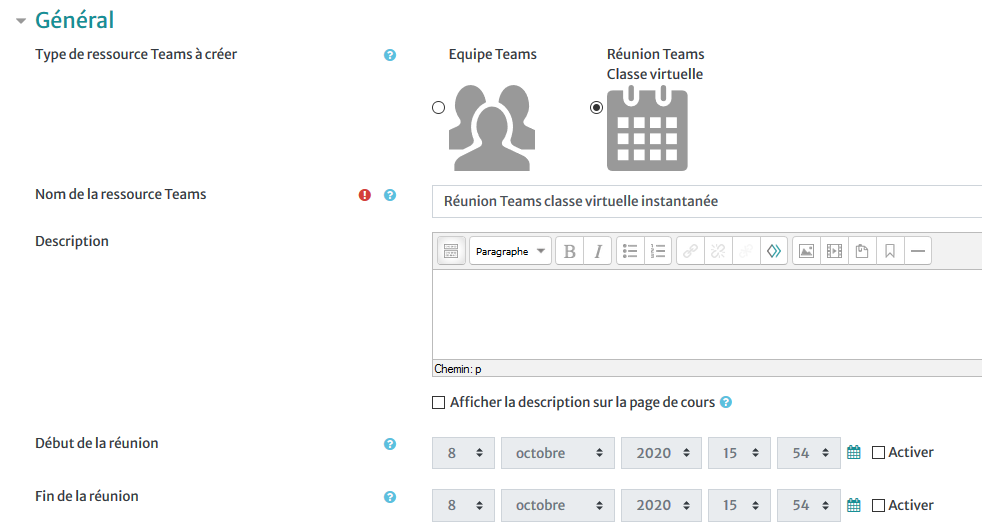Select the Equipe Teams radio option
The height and width of the screenshot is (528, 982).
pyautogui.click(x=438, y=108)
